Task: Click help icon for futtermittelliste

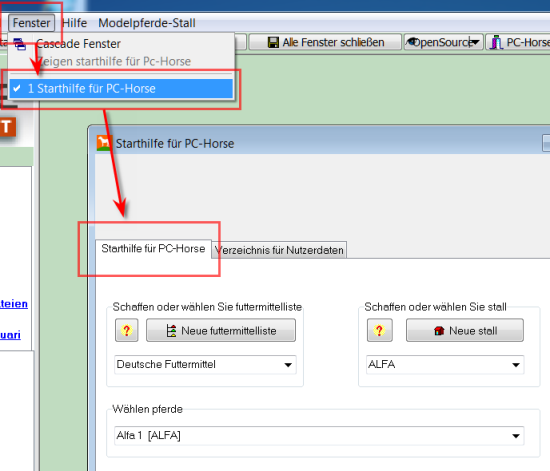Action: tap(127, 330)
